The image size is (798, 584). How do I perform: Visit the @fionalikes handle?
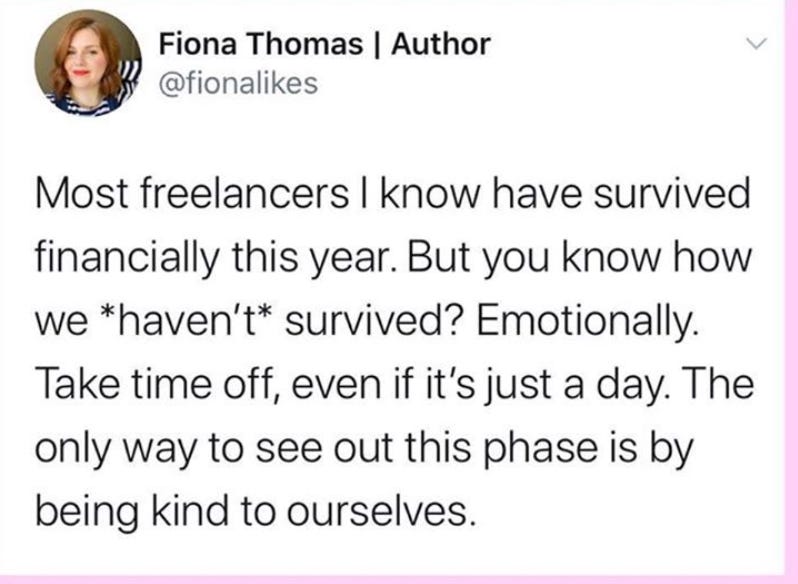(237, 83)
